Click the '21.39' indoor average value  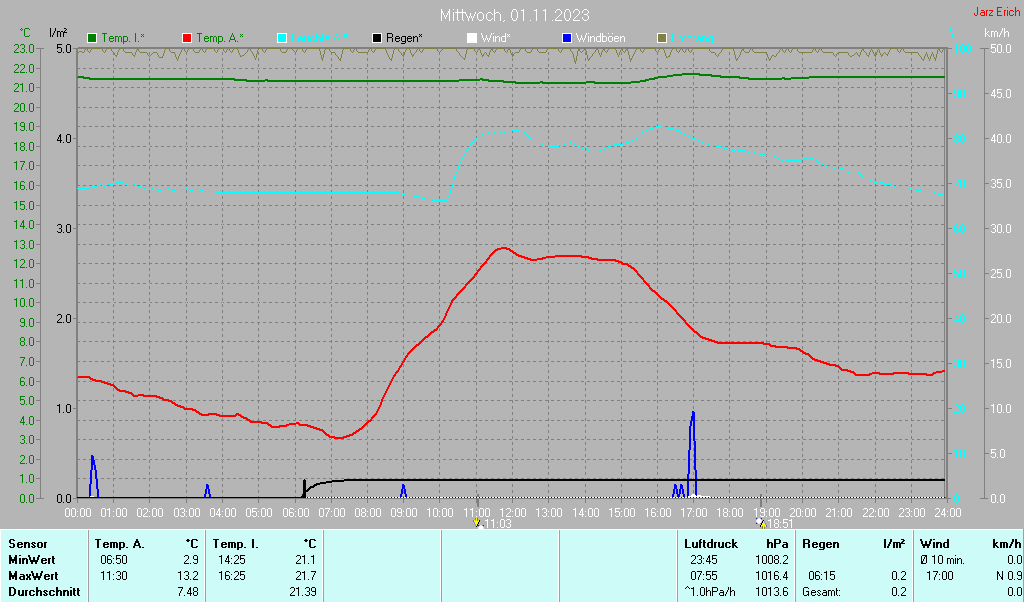tap(303, 592)
